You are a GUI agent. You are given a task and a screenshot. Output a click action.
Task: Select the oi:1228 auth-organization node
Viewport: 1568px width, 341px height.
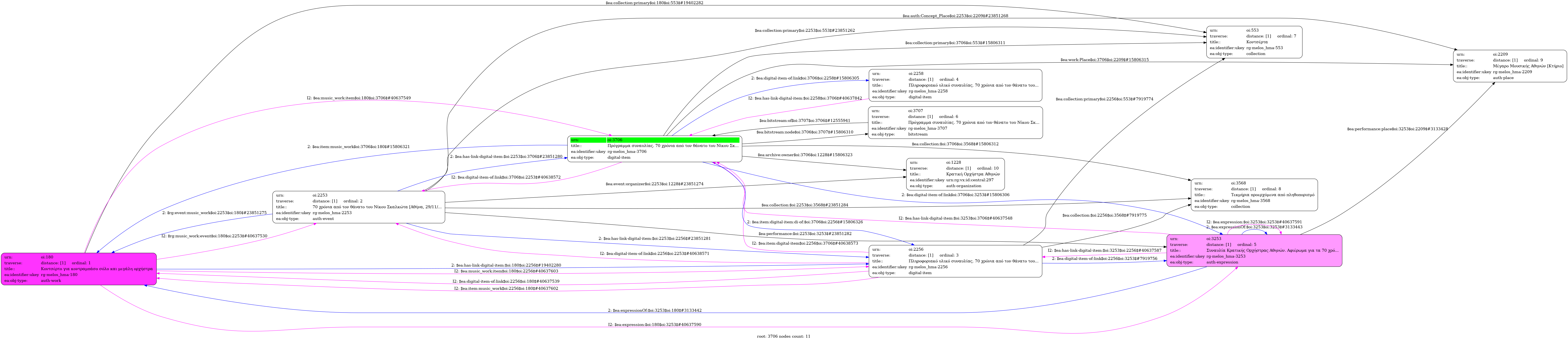pyautogui.click(x=955, y=174)
